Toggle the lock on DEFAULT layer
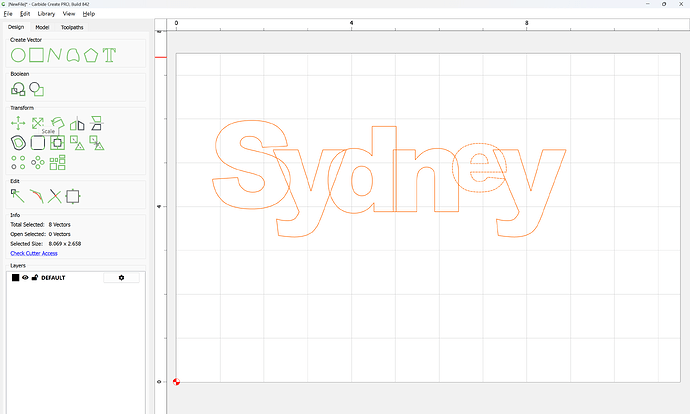Screen dimensions: 690x414 (x=34, y=277)
